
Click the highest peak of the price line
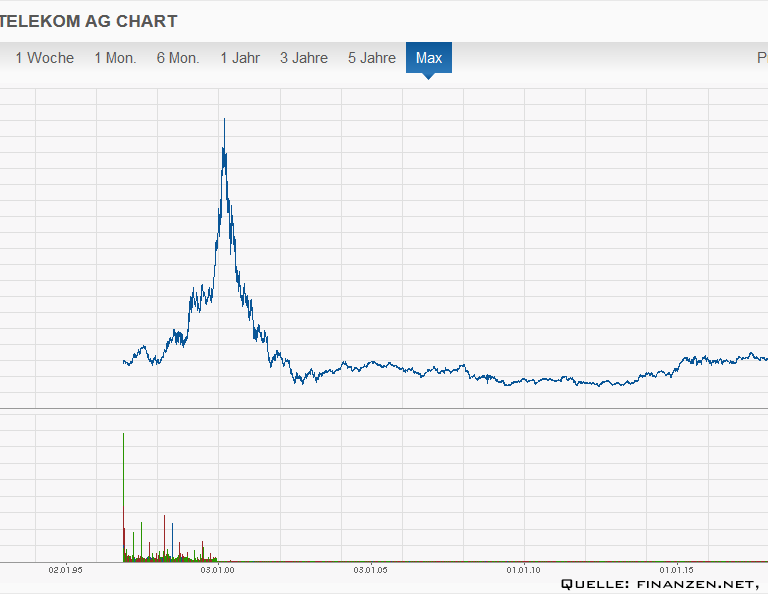(224, 120)
